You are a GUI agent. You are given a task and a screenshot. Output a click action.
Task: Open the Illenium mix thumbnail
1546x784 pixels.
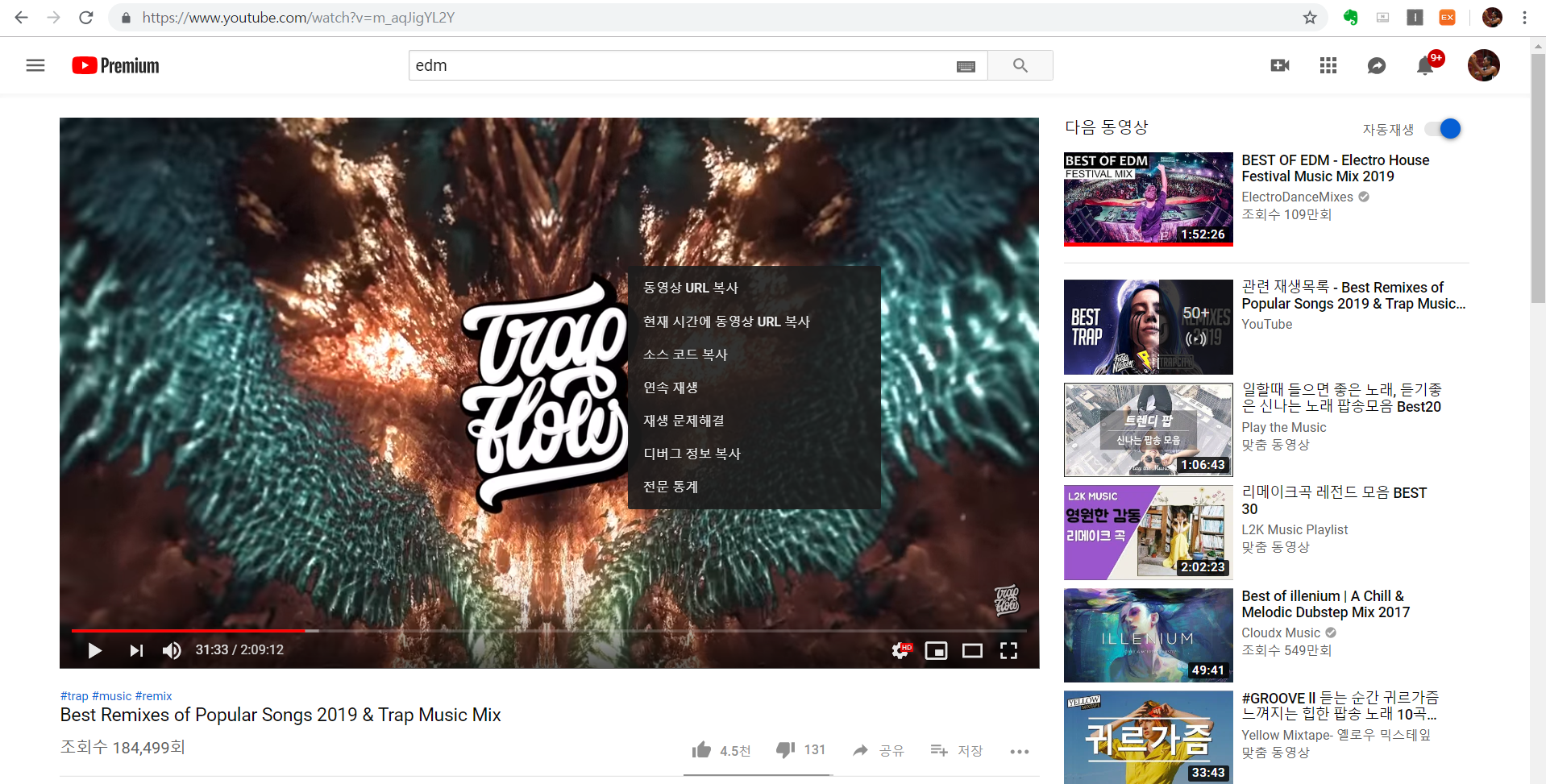pos(1149,635)
